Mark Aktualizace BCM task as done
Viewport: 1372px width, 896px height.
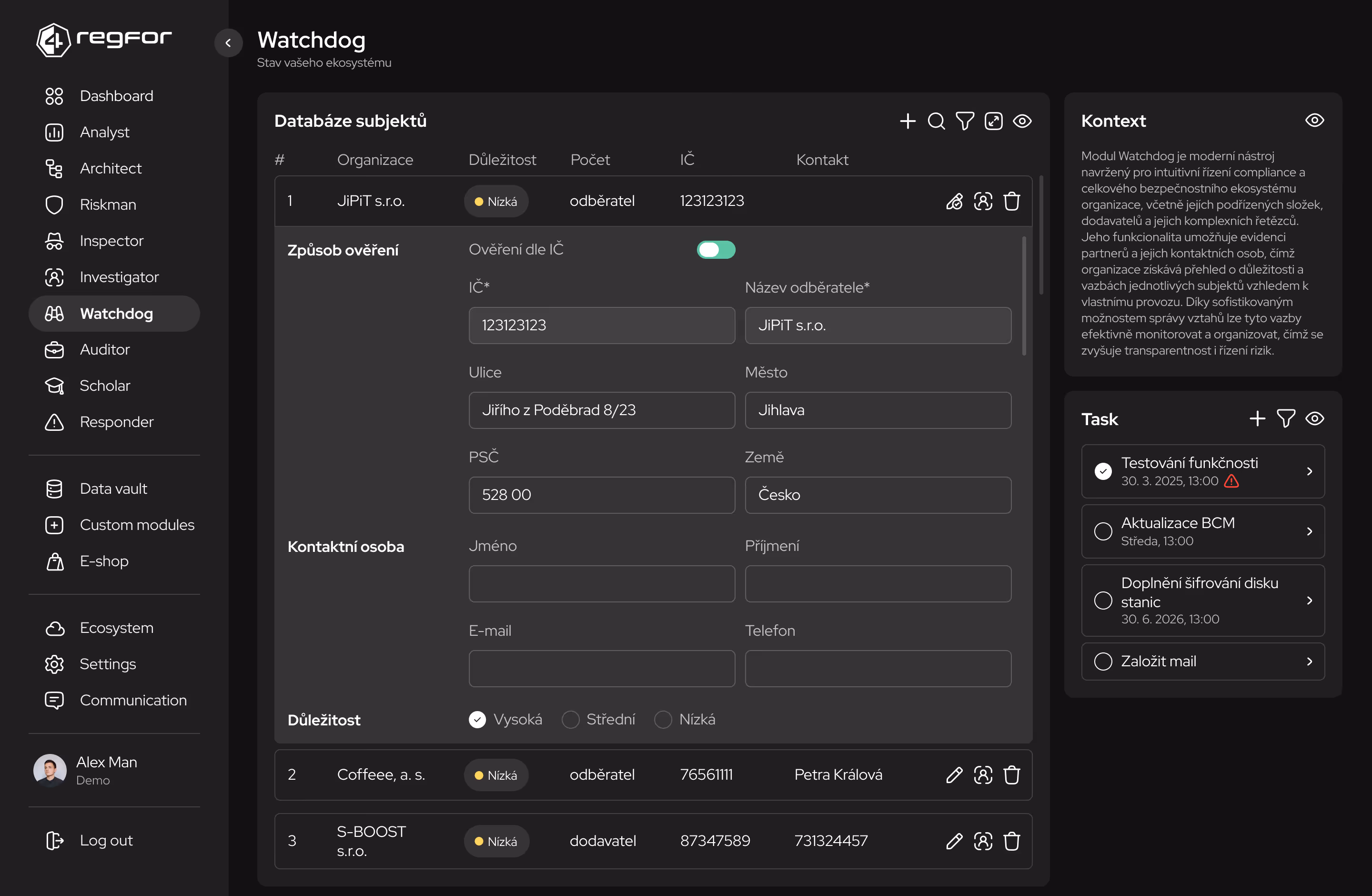point(1103,531)
